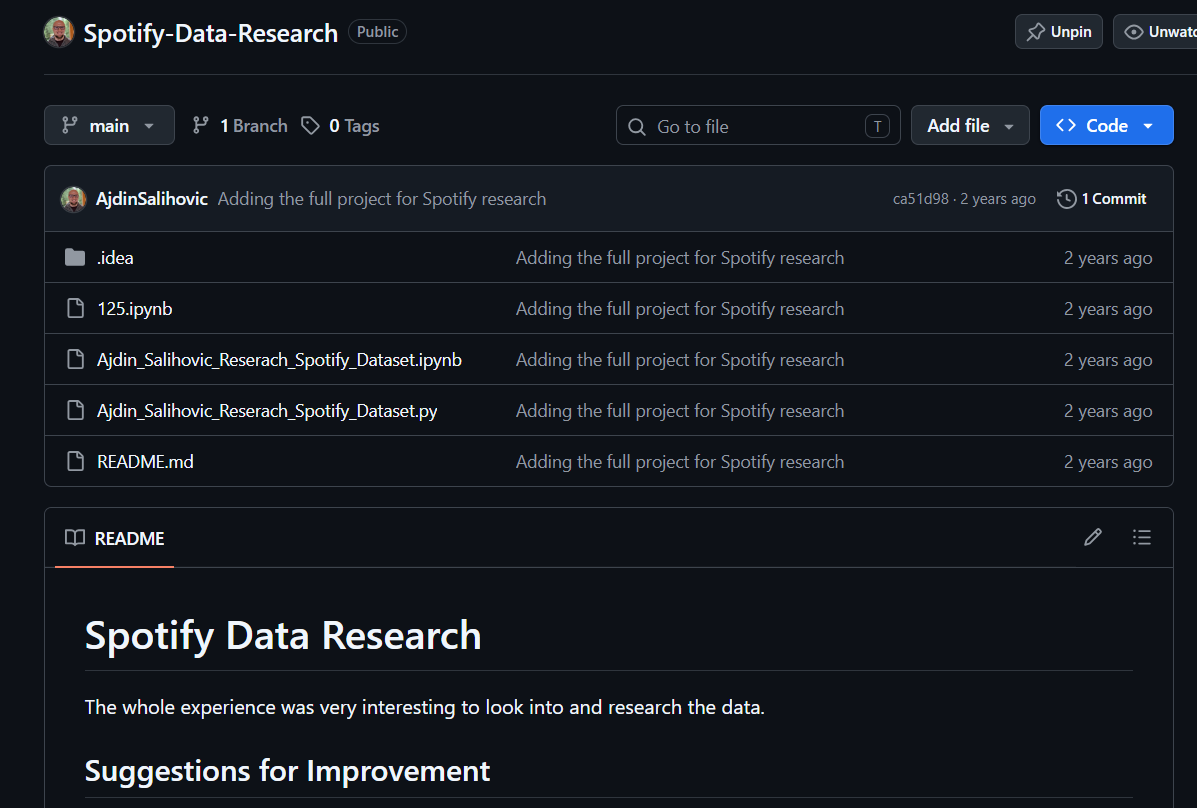Open the green Code dropdown button

[1106, 125]
